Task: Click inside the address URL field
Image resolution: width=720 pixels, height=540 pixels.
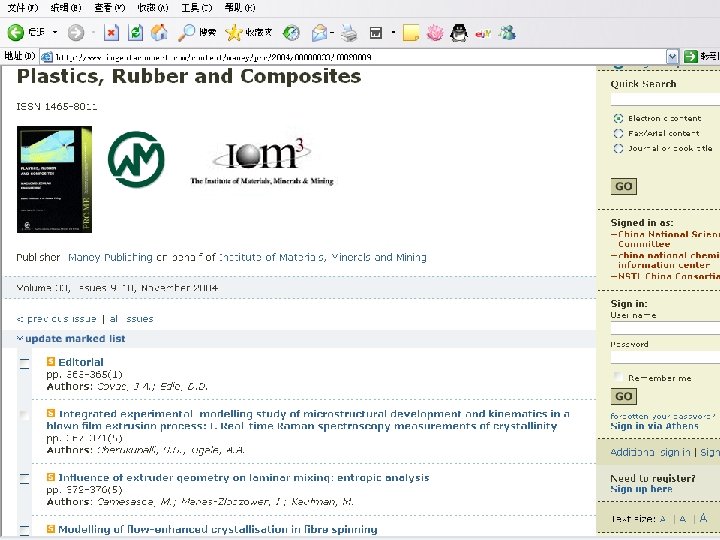Action: pyautogui.click(x=353, y=57)
